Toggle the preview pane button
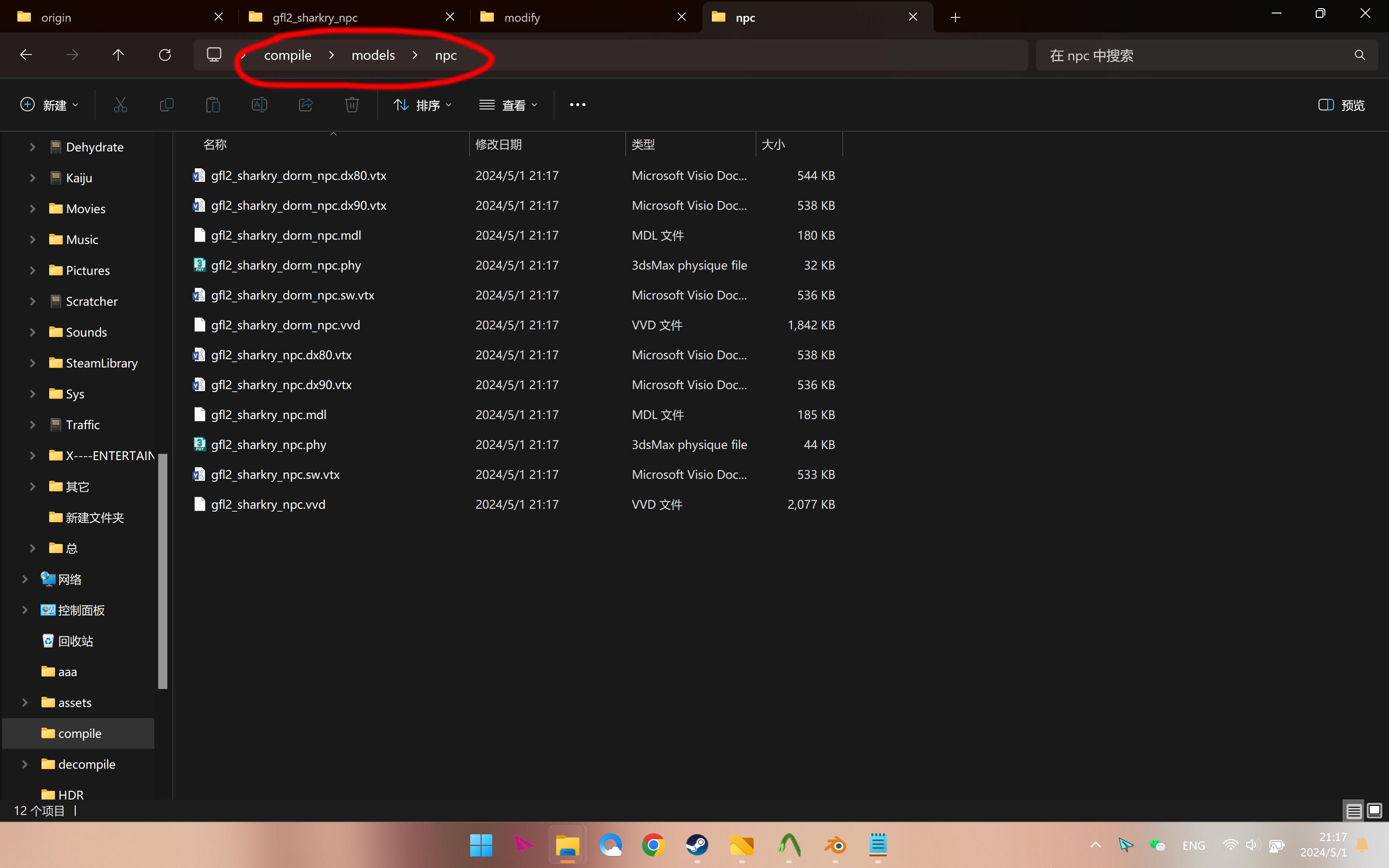The width and height of the screenshot is (1389, 868). 1341,105
